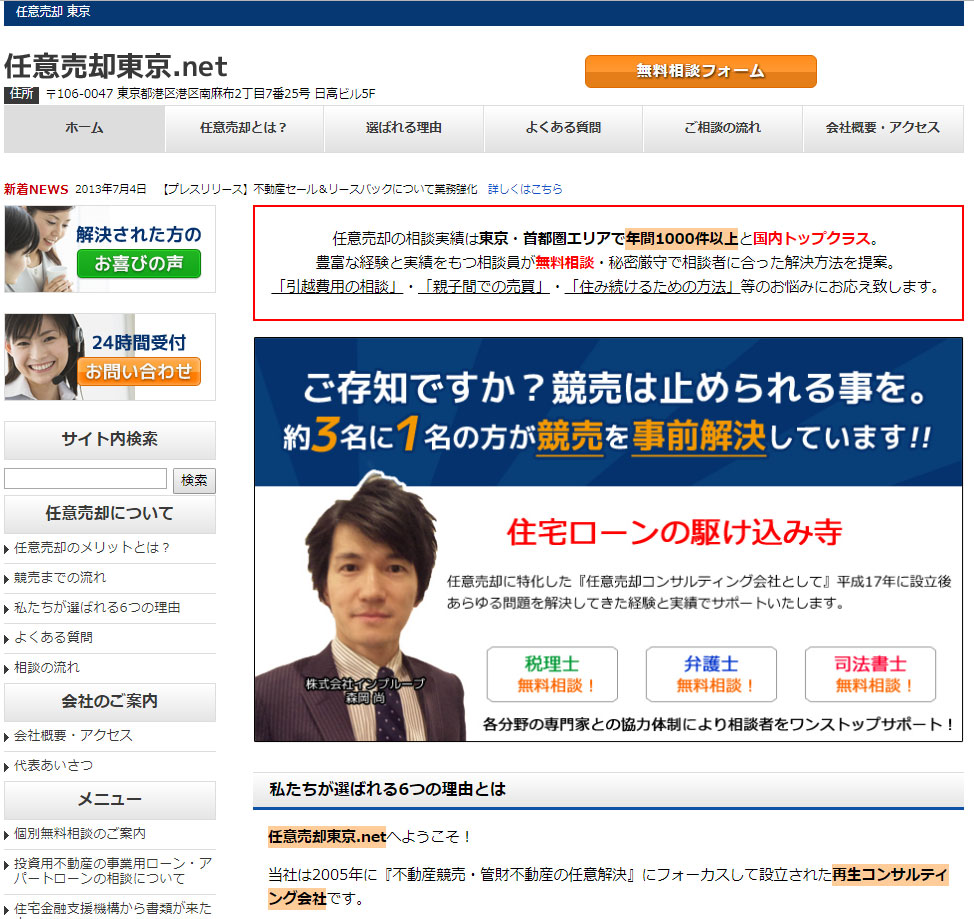974x919 pixels.
Task: Select 任意売却とは？ in navigation bar
Action: coord(244,128)
